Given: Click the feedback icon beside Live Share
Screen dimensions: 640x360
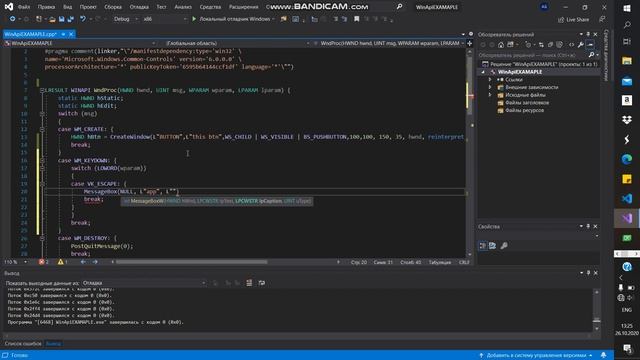Looking at the screenshot, I should (602, 19).
